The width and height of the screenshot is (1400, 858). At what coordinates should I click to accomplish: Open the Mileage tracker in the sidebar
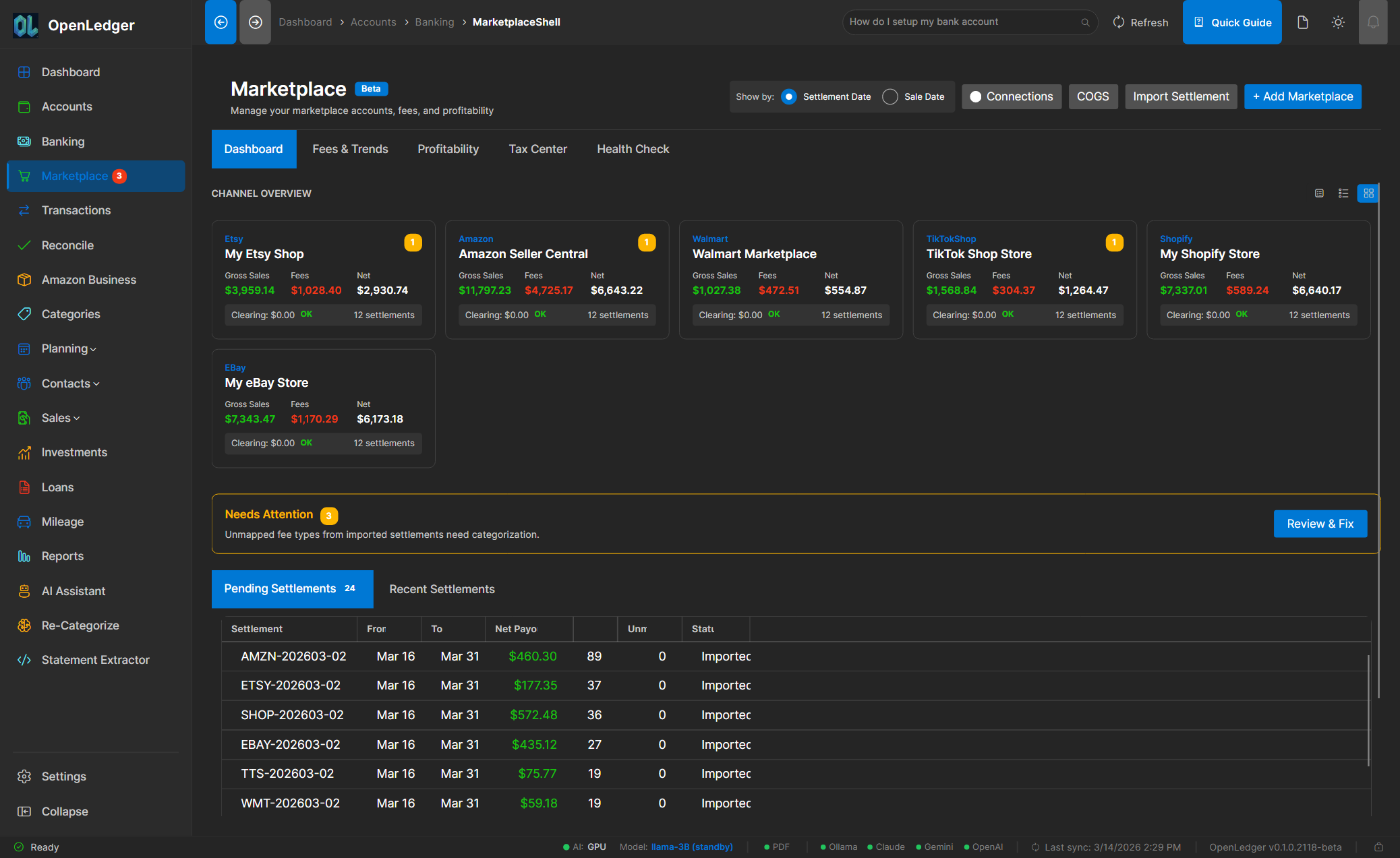click(x=63, y=522)
